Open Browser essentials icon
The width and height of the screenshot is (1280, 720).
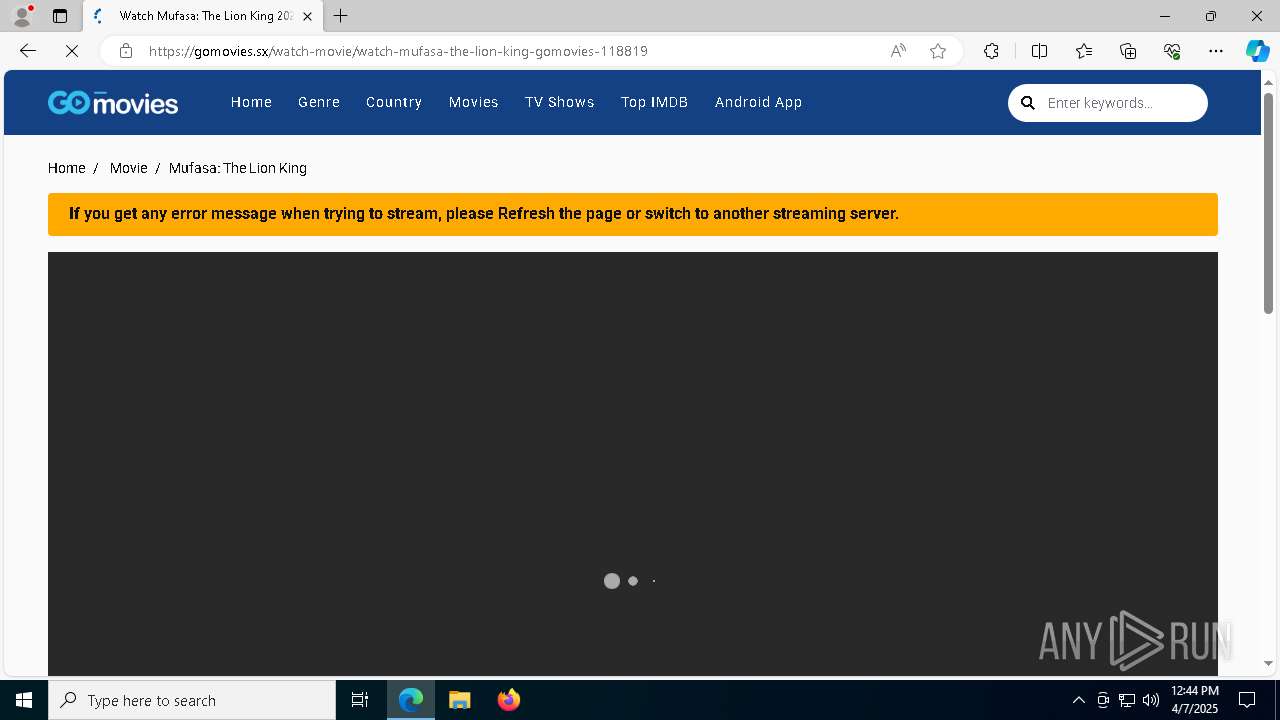coord(1172,51)
